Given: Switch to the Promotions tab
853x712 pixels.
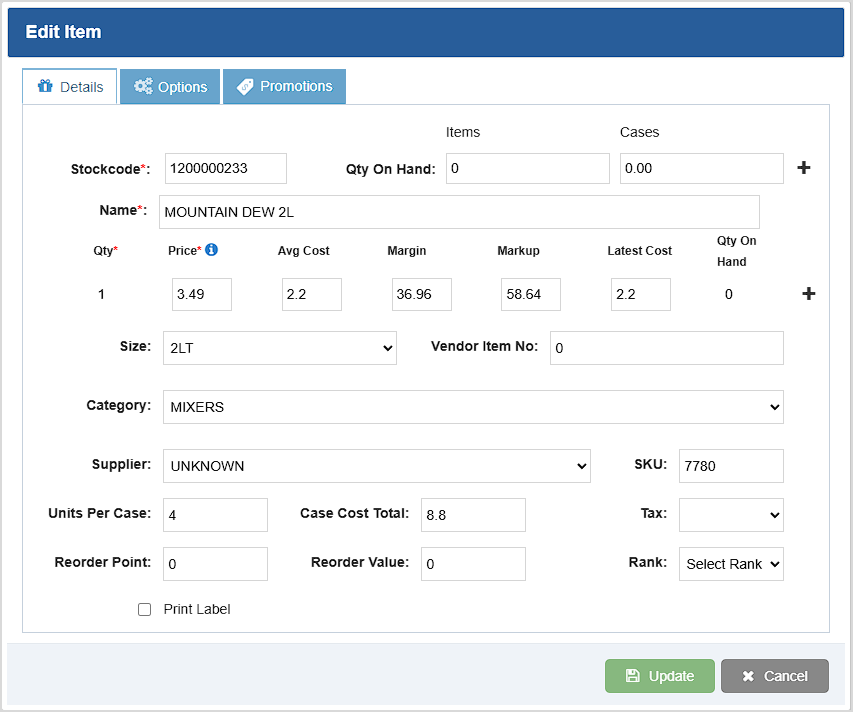Looking at the screenshot, I should [284, 87].
